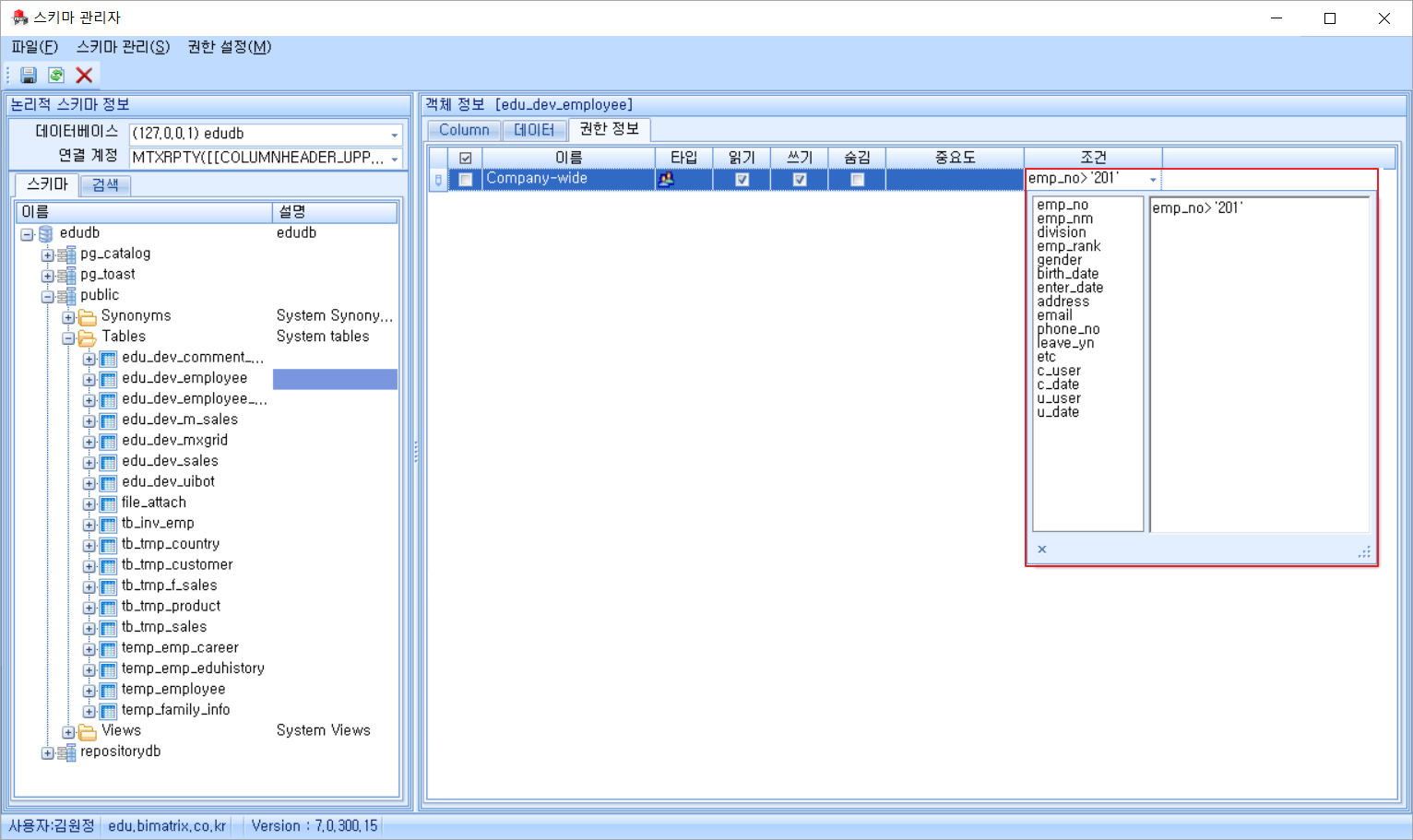
Task: Click the repositorydb schema icon
Action: tap(66, 752)
